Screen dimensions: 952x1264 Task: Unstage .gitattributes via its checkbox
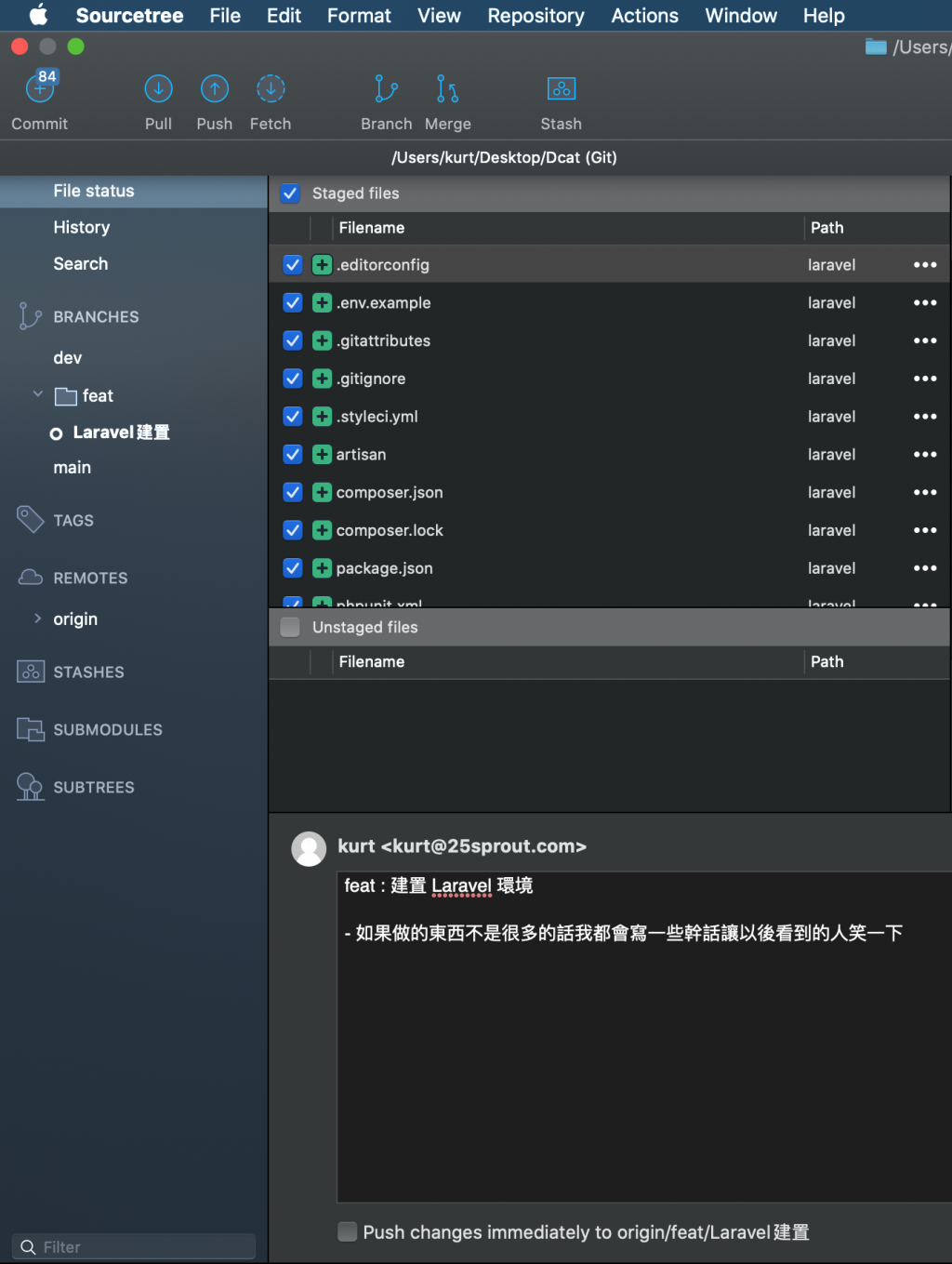click(x=293, y=341)
